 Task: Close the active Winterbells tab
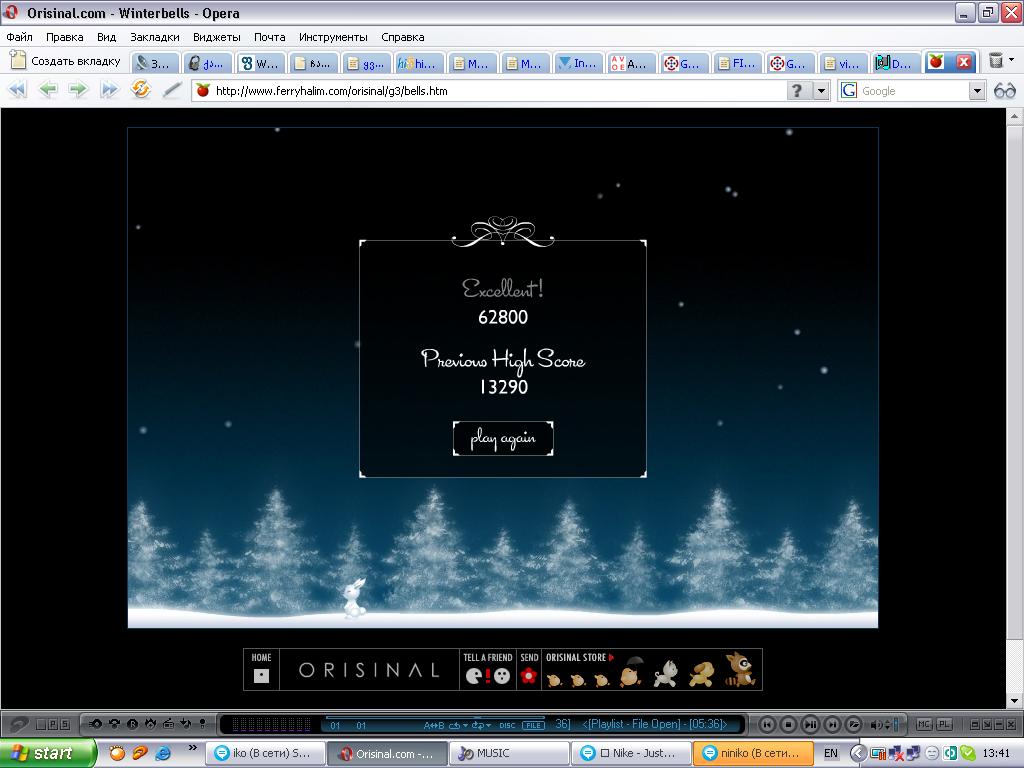963,62
